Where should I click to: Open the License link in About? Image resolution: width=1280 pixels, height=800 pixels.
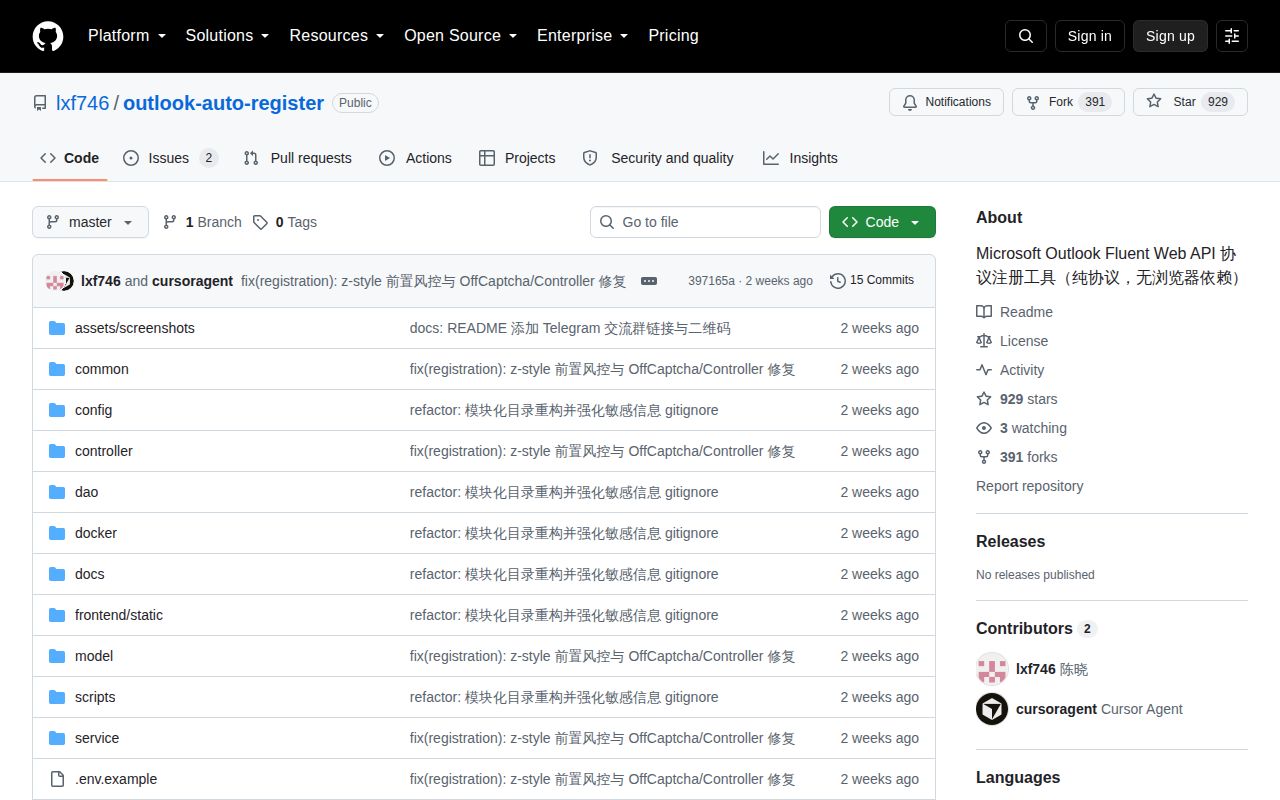pyautogui.click(x=1012, y=341)
